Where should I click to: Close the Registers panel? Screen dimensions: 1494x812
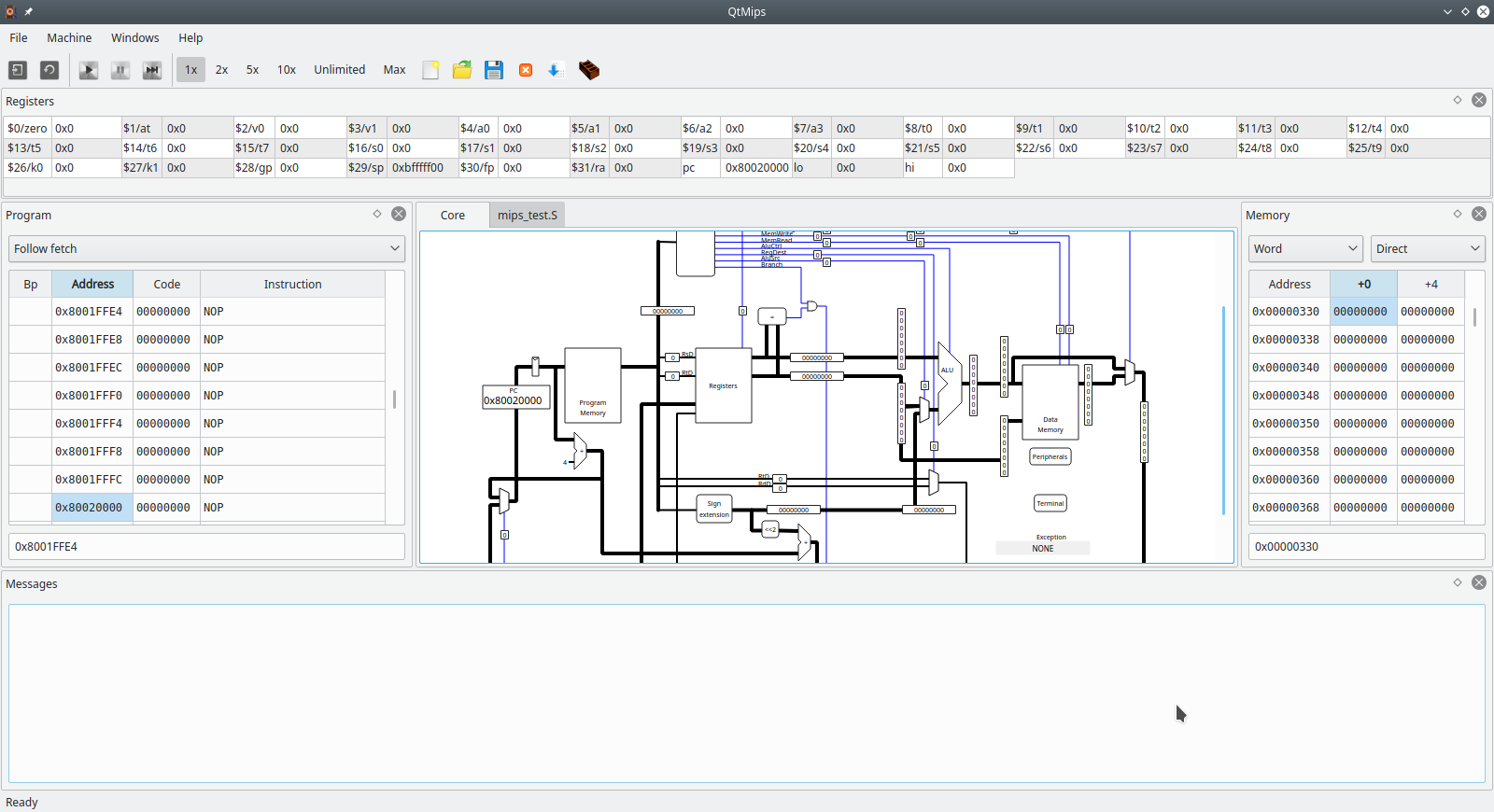coord(1479,100)
